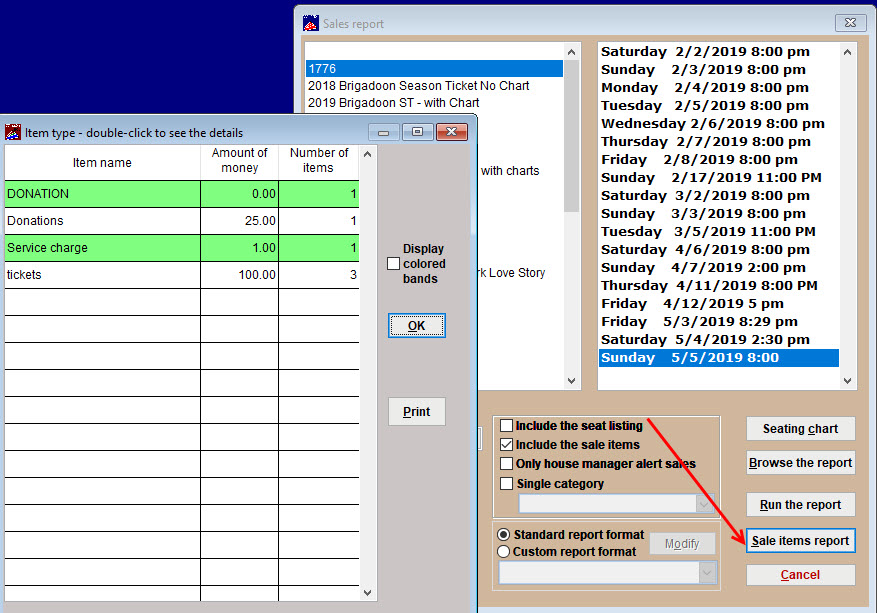Viewport: 877px width, 613px height.
Task: Close the Item type window
Action: [x=451, y=132]
